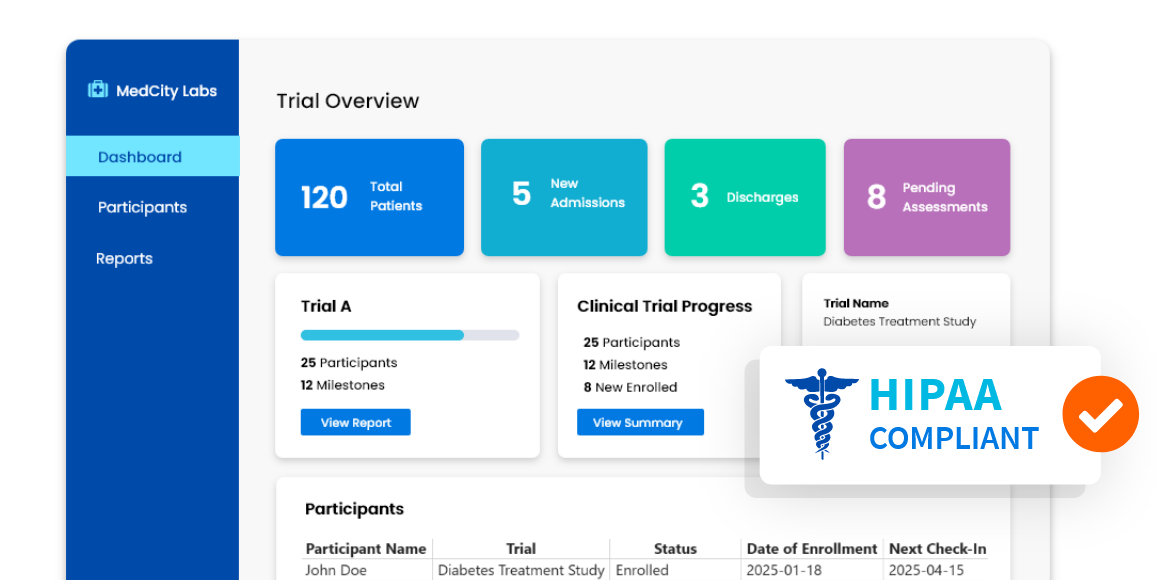Click Diabetes Treatment Study under Trial Name
1156x580 pixels.
click(899, 322)
